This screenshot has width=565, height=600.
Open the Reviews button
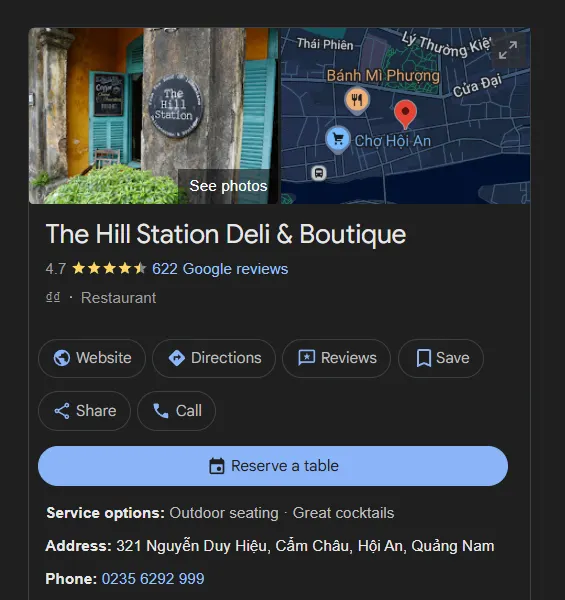(337, 358)
